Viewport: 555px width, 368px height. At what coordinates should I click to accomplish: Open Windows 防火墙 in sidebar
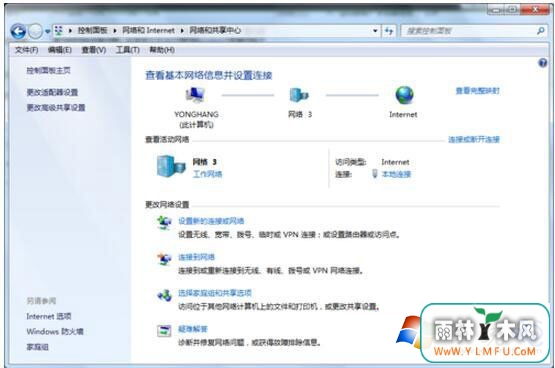(55, 332)
